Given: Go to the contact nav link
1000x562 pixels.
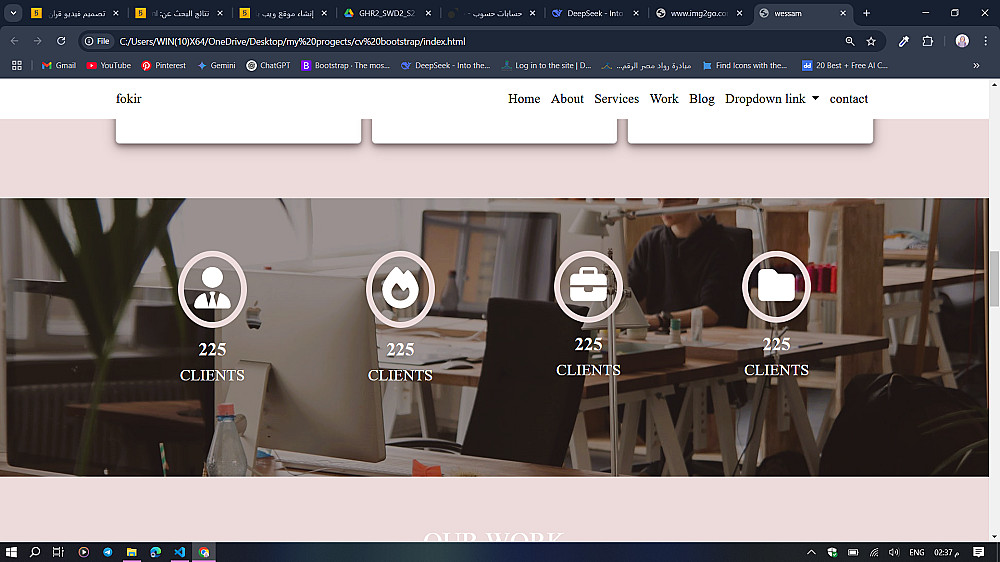Looking at the screenshot, I should (x=849, y=99).
